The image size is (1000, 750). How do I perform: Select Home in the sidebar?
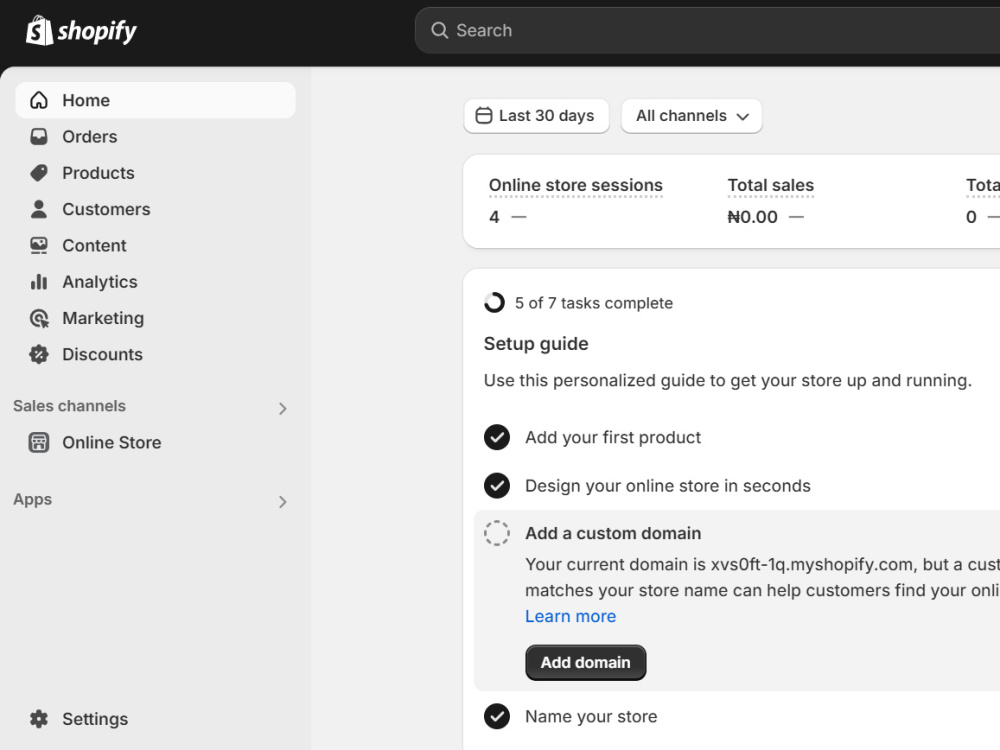pyautogui.click(x=155, y=100)
